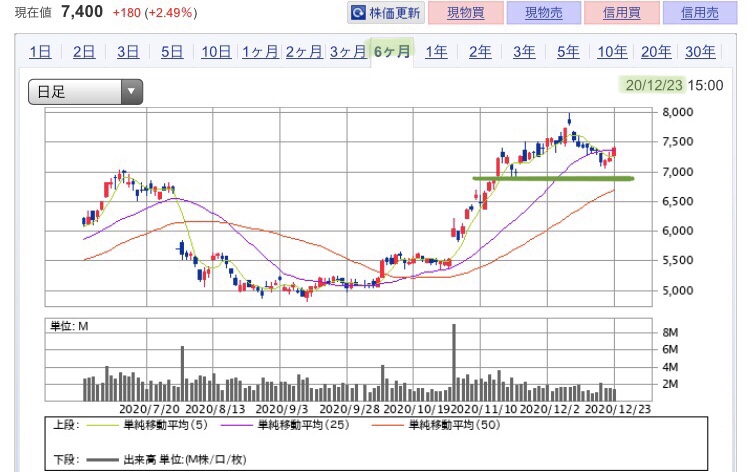The height and width of the screenshot is (472, 748).
Task: Click the 単純移動平均(50) legend entry
Action: (x=436, y=425)
